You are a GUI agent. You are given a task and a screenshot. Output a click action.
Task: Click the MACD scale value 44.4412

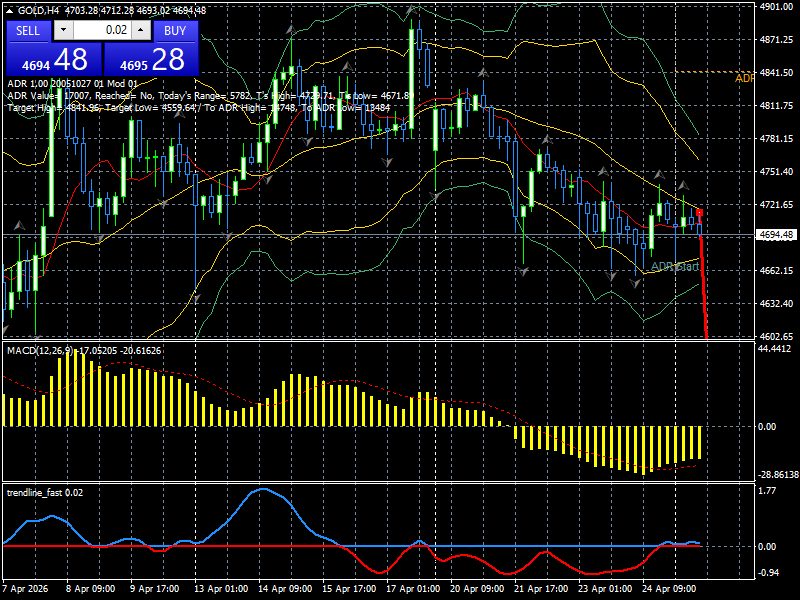[x=774, y=348]
